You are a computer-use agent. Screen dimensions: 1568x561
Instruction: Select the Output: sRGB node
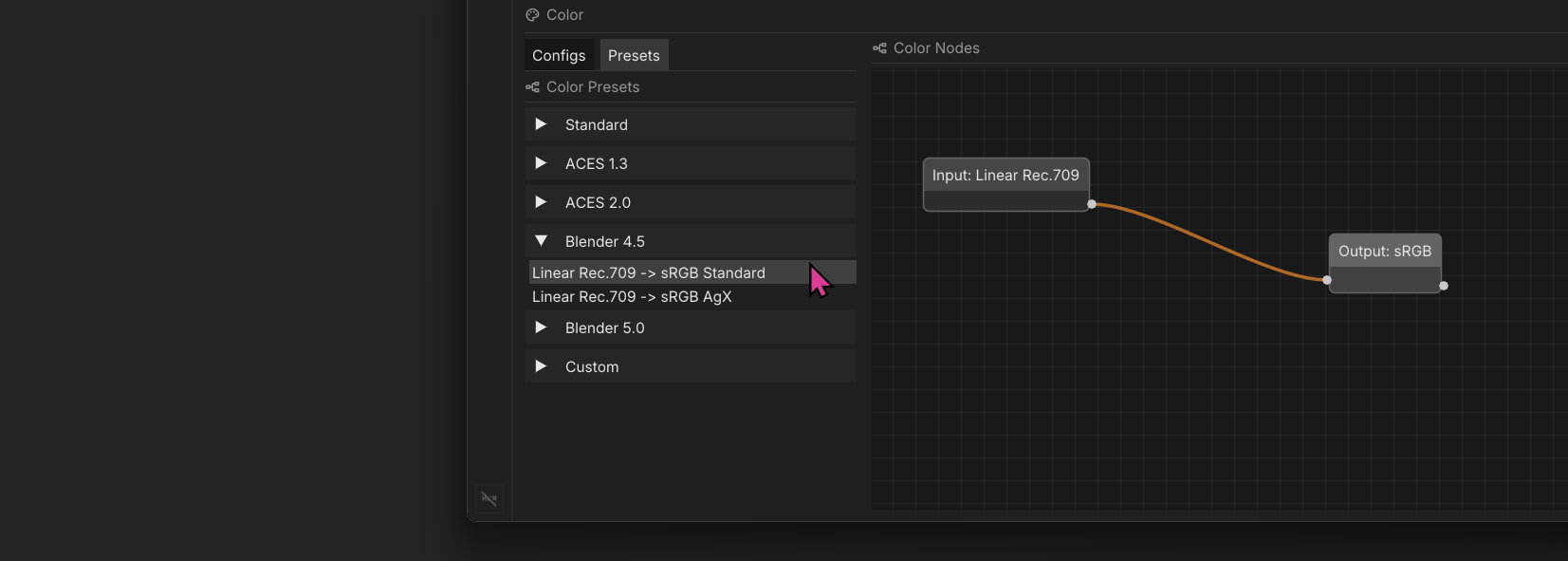tap(1384, 252)
